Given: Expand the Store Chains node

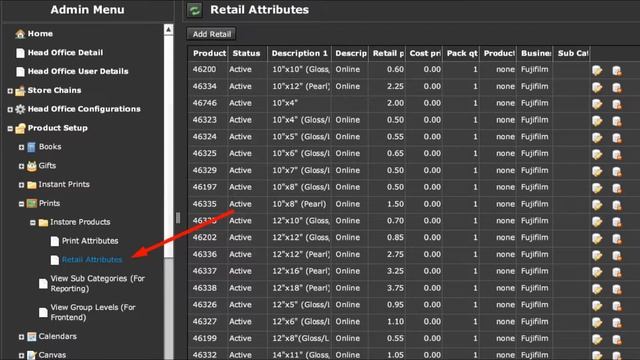Looking at the screenshot, I should 10,91.
